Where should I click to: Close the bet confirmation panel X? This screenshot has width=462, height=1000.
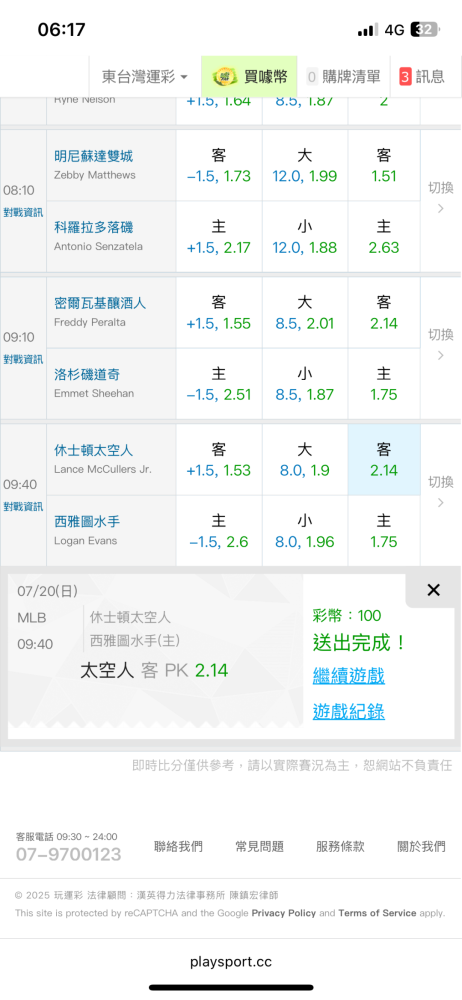433,591
